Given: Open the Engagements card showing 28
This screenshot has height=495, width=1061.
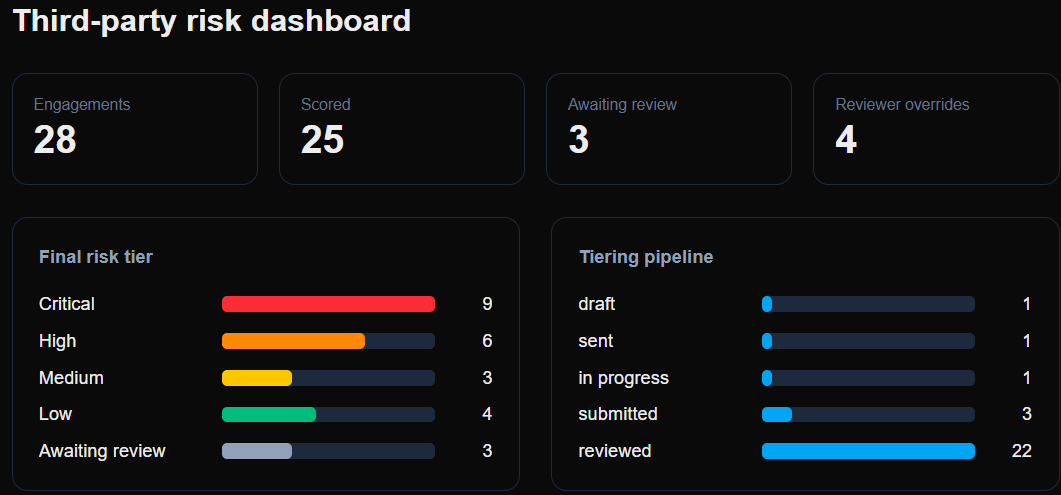Looking at the screenshot, I should tap(135, 128).
